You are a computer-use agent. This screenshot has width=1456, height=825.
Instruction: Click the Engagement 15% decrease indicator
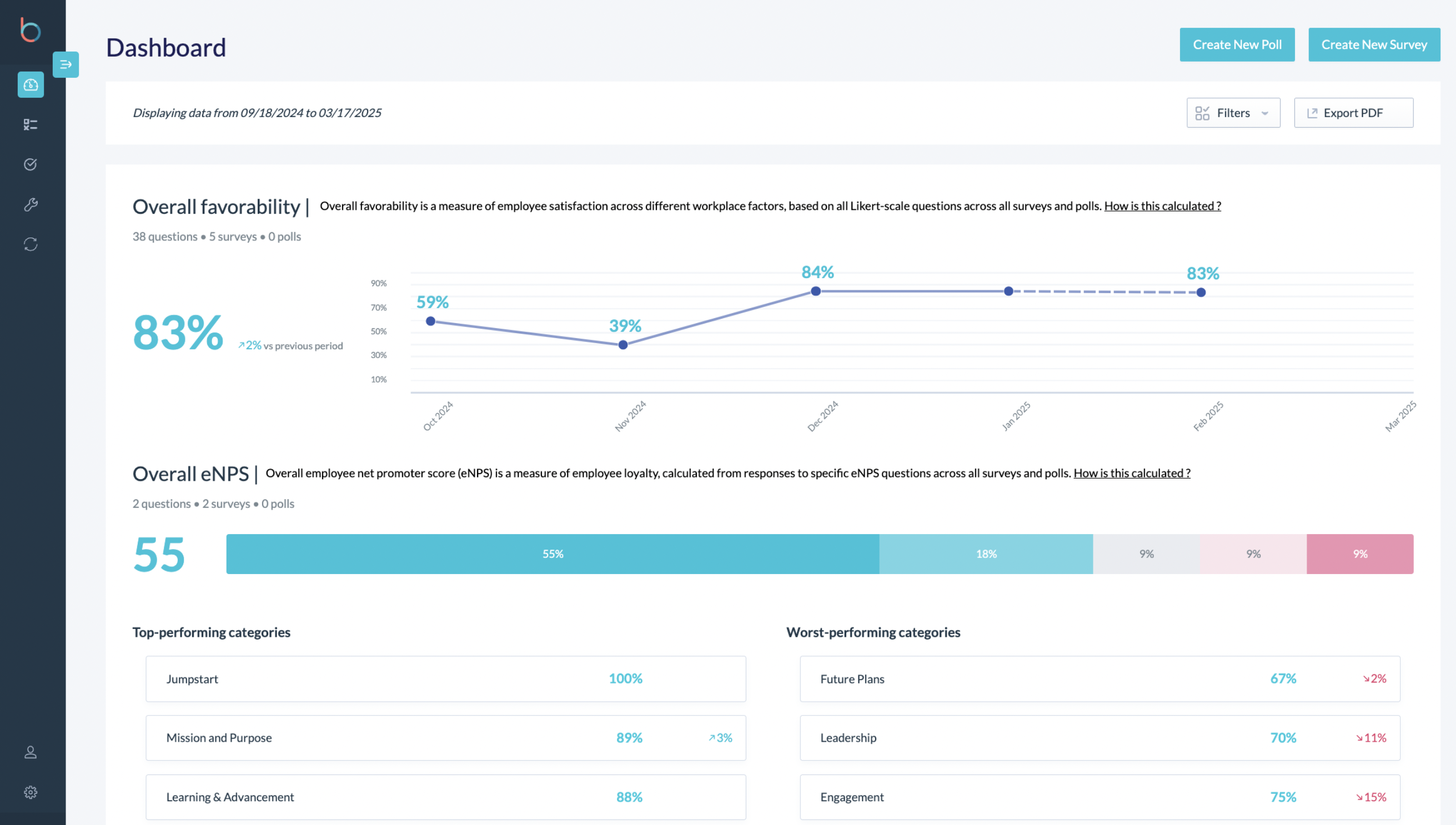pyautogui.click(x=1371, y=797)
